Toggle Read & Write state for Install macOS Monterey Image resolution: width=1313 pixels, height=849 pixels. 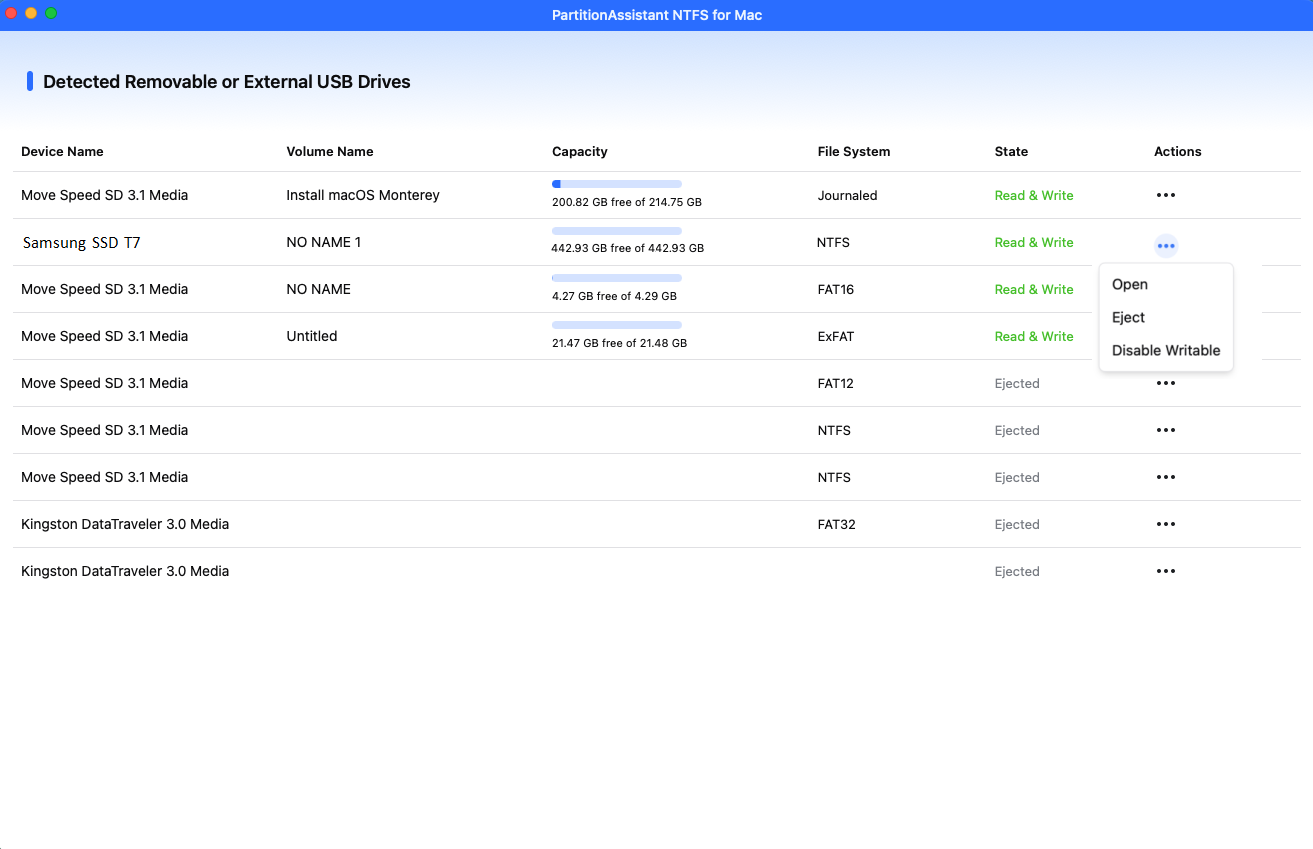(1034, 195)
